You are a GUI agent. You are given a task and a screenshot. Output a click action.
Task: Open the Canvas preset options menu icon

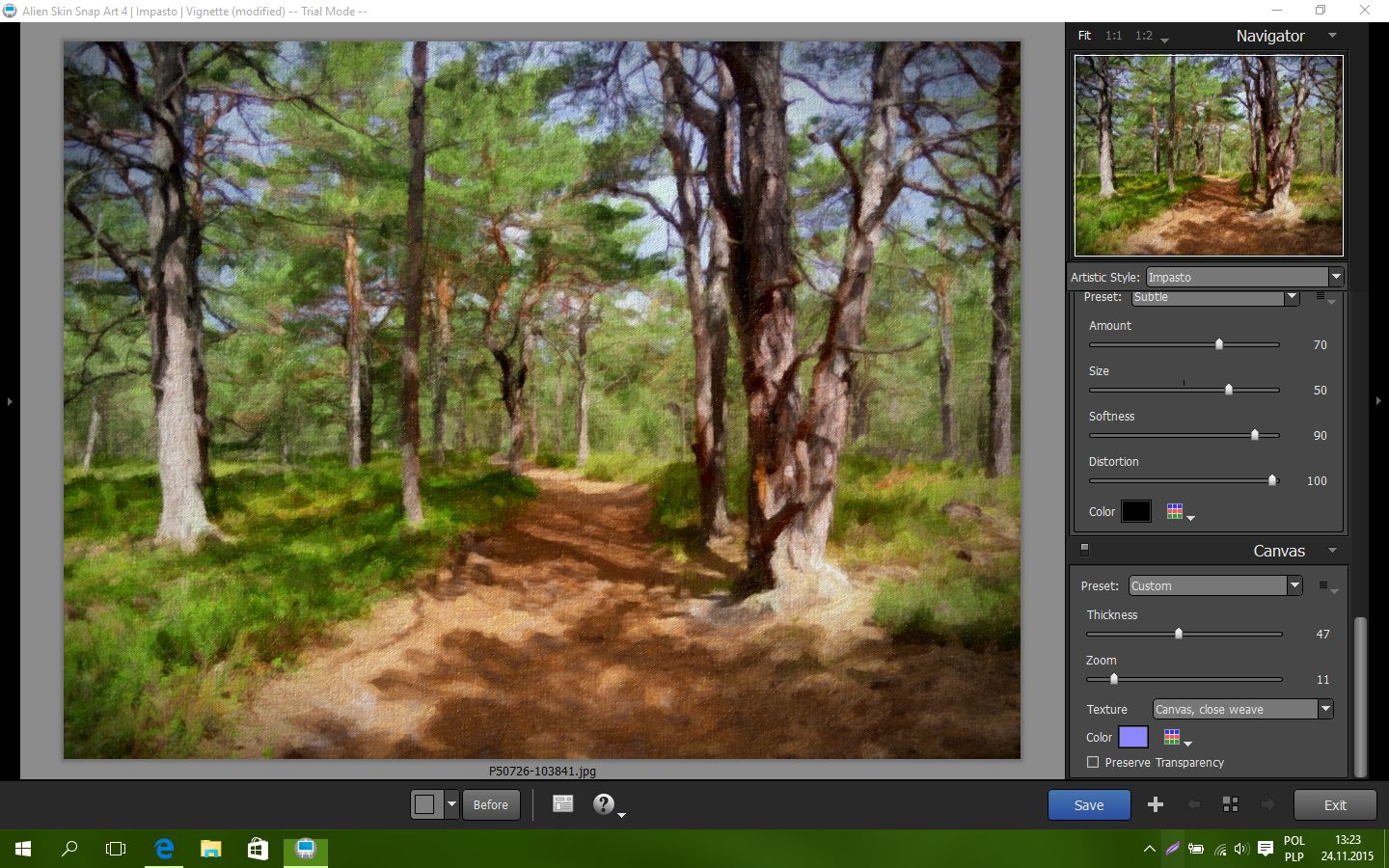[1325, 586]
